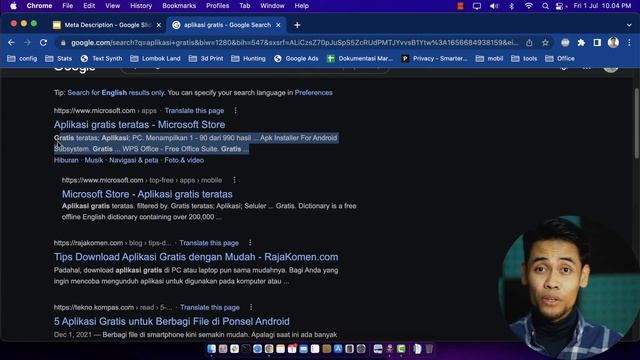Click the browser forward arrow
Image resolution: width=640 pixels, height=360 pixels.
tap(27, 43)
